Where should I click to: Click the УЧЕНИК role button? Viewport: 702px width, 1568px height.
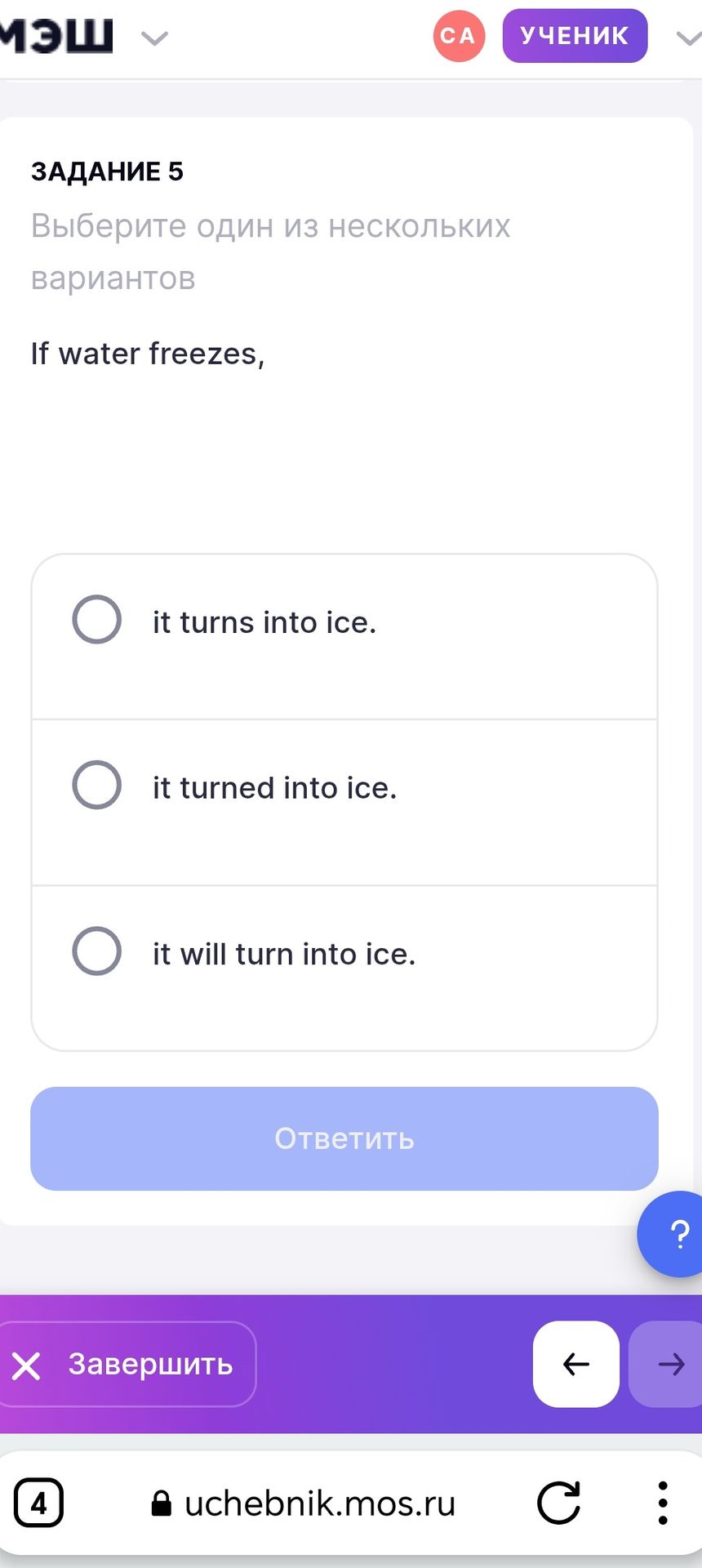(575, 36)
